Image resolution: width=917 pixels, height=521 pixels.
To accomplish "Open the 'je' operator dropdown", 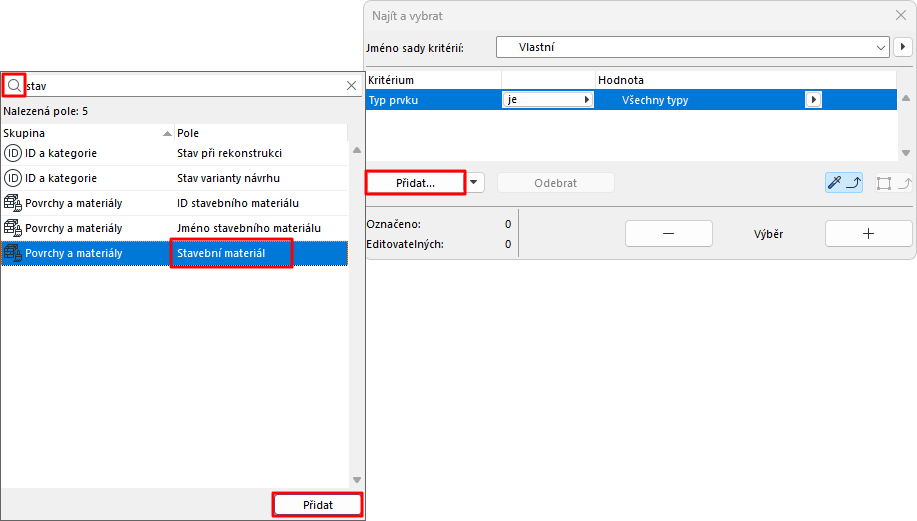I will point(548,100).
